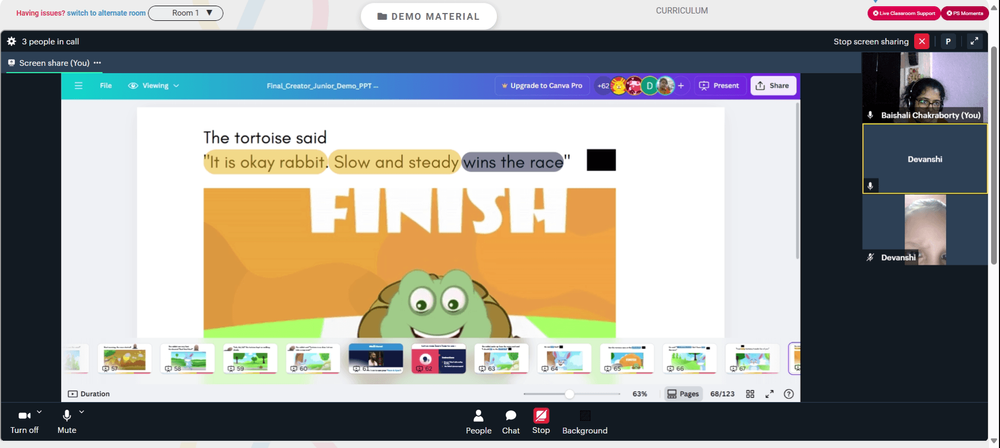The width and height of the screenshot is (1000, 448).
Task: Select slide thumbnail 66
Action: 689,359
